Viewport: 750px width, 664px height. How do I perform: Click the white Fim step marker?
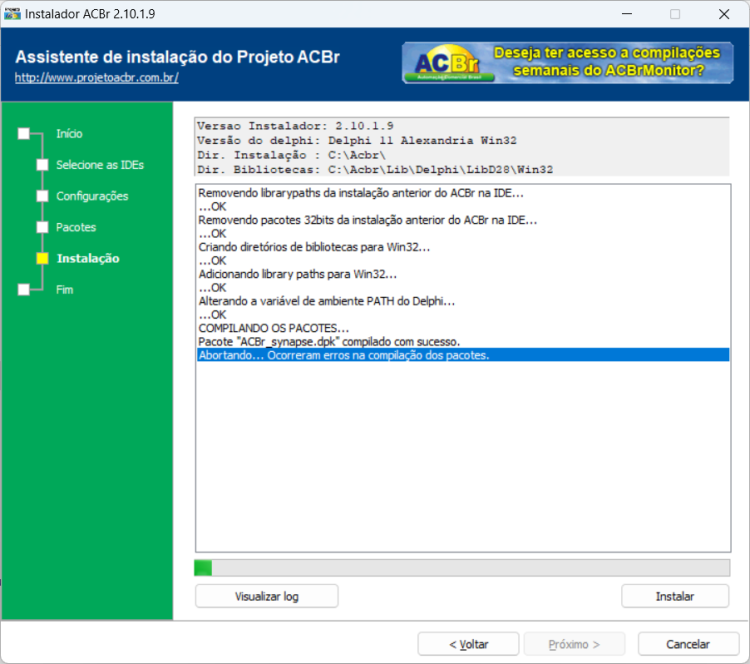23,289
